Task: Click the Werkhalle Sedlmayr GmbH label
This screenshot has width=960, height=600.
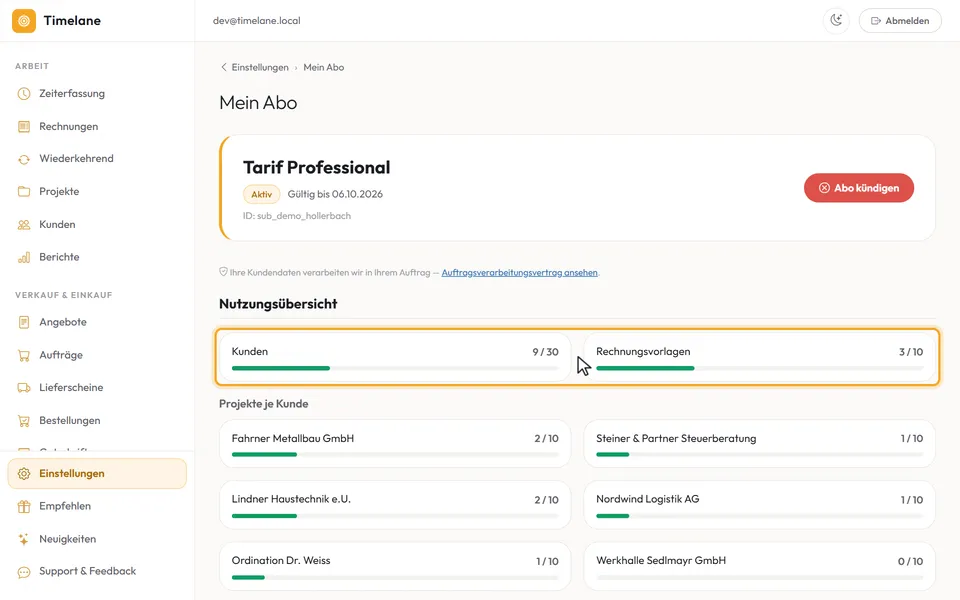Action: [661, 560]
